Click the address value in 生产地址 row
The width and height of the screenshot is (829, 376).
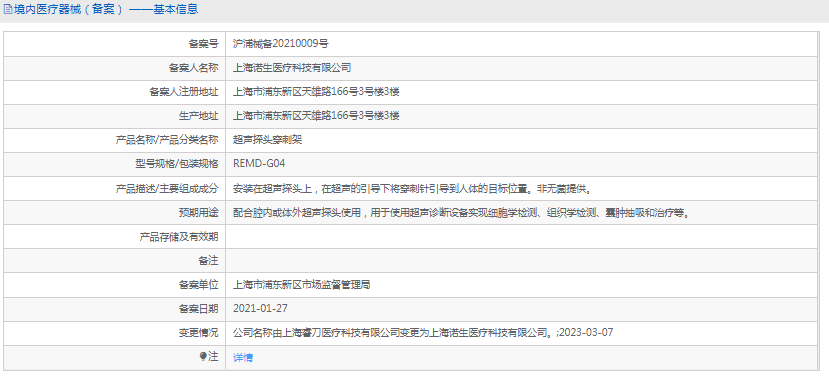coord(316,116)
